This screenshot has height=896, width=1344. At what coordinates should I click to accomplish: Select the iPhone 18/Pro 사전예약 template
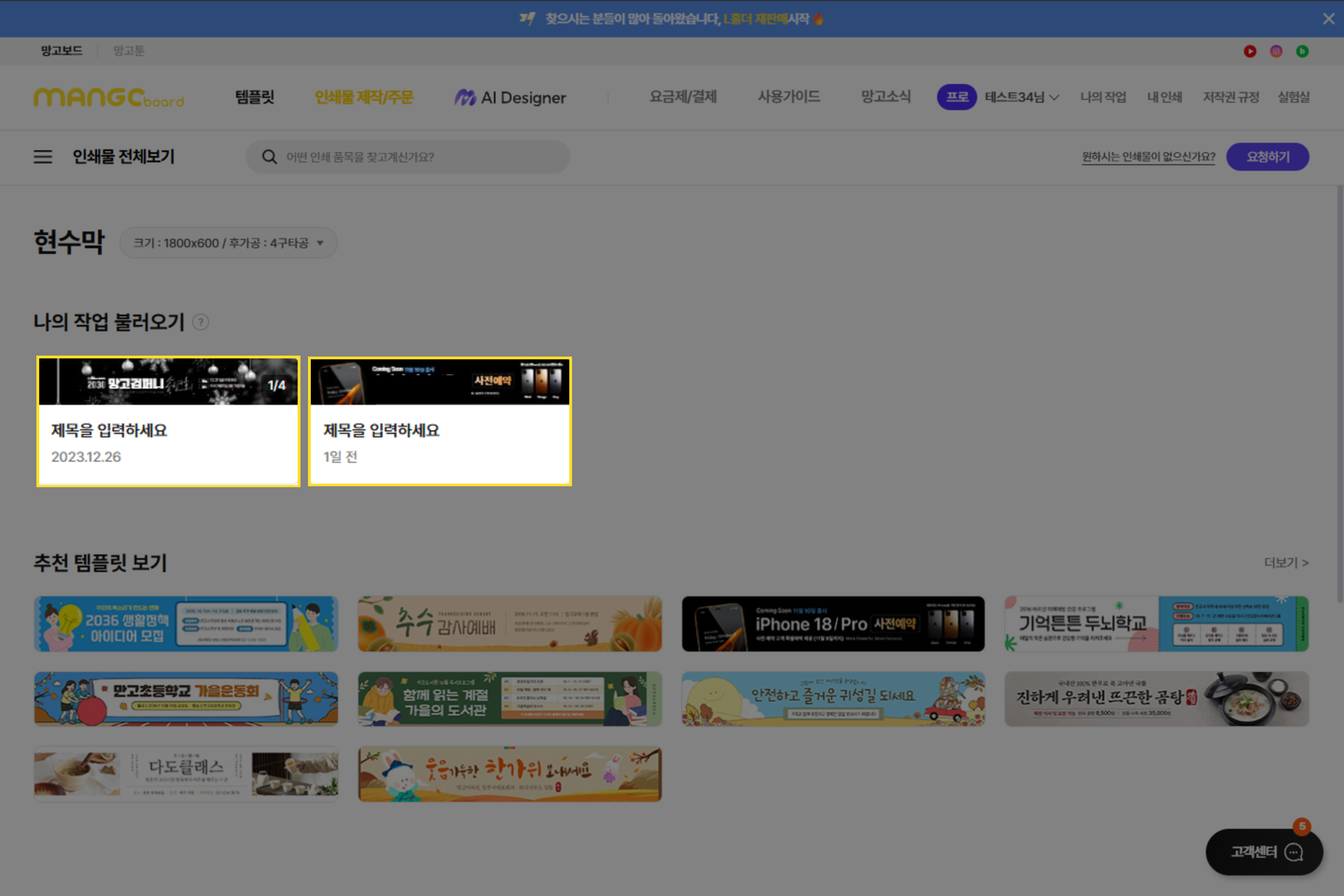[x=833, y=623]
